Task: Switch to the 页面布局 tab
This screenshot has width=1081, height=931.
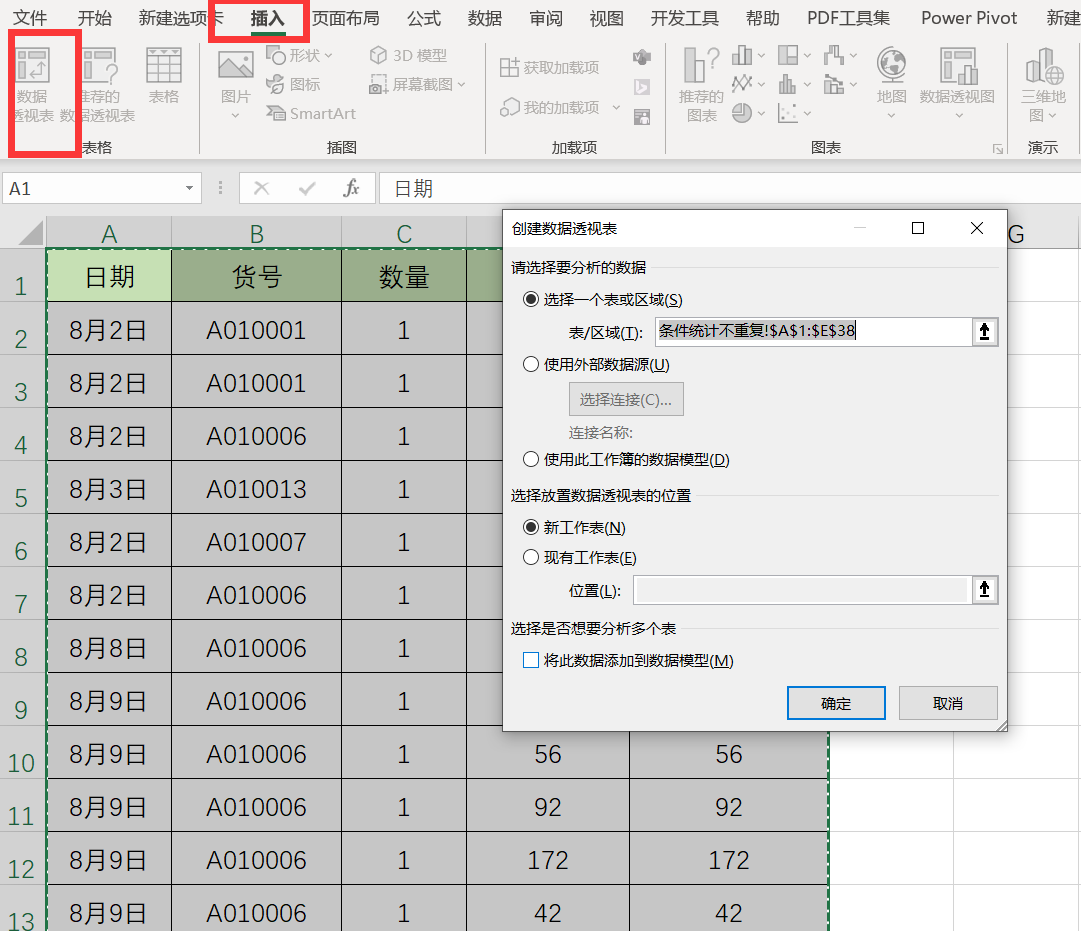Action: [x=345, y=19]
